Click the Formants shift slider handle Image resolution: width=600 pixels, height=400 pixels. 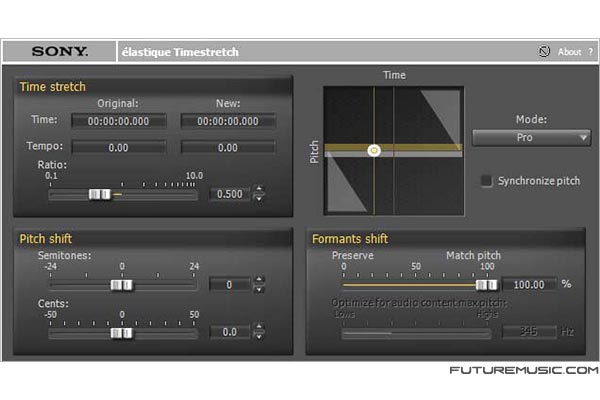click(x=486, y=285)
